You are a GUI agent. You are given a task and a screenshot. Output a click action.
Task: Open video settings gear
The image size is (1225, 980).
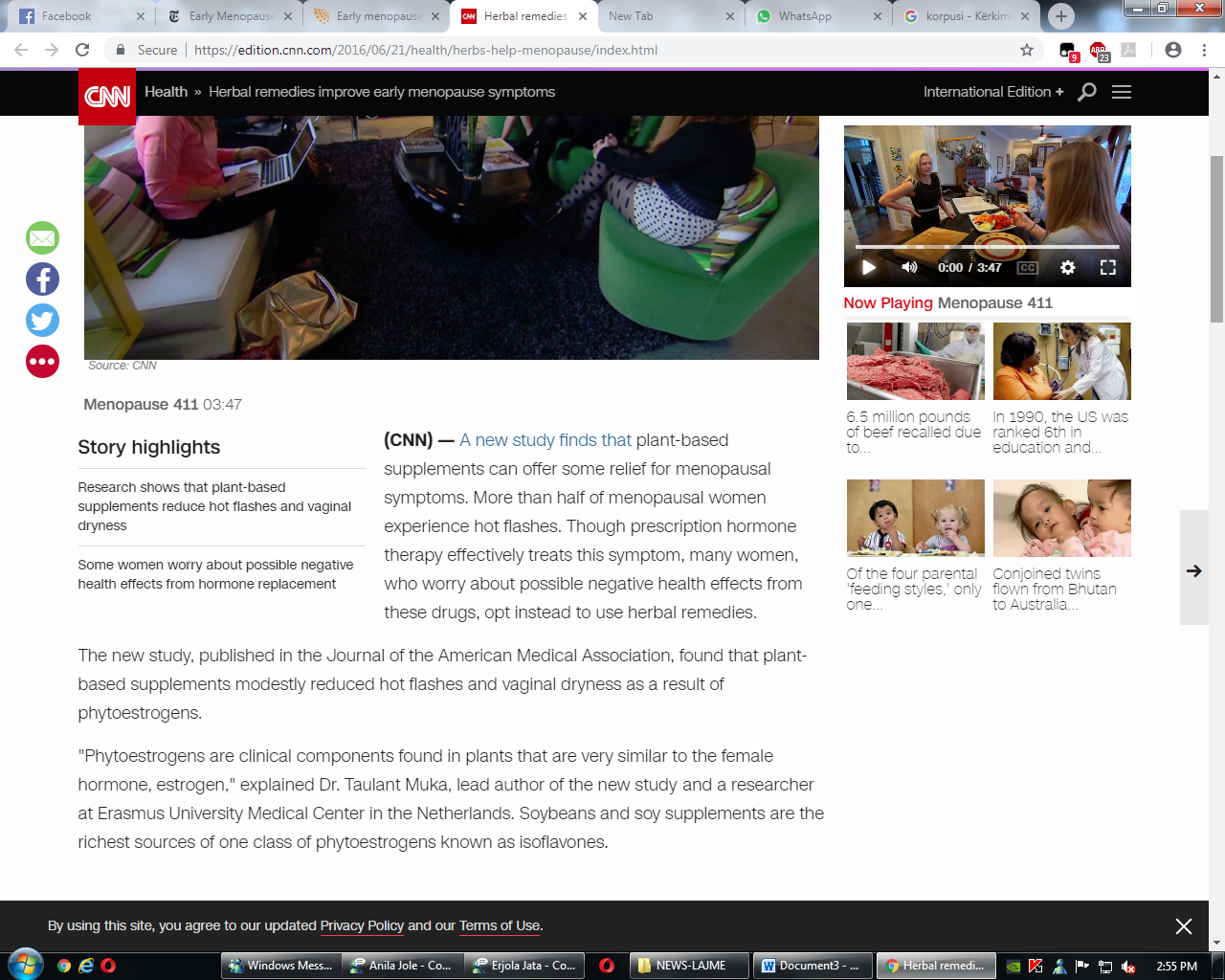(1068, 268)
